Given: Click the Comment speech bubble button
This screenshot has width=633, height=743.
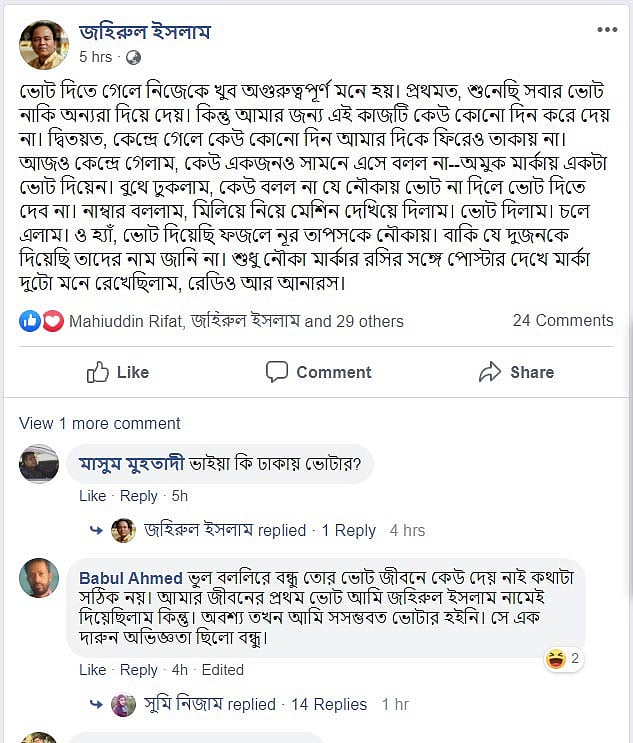Looking at the screenshot, I should coord(318,372).
